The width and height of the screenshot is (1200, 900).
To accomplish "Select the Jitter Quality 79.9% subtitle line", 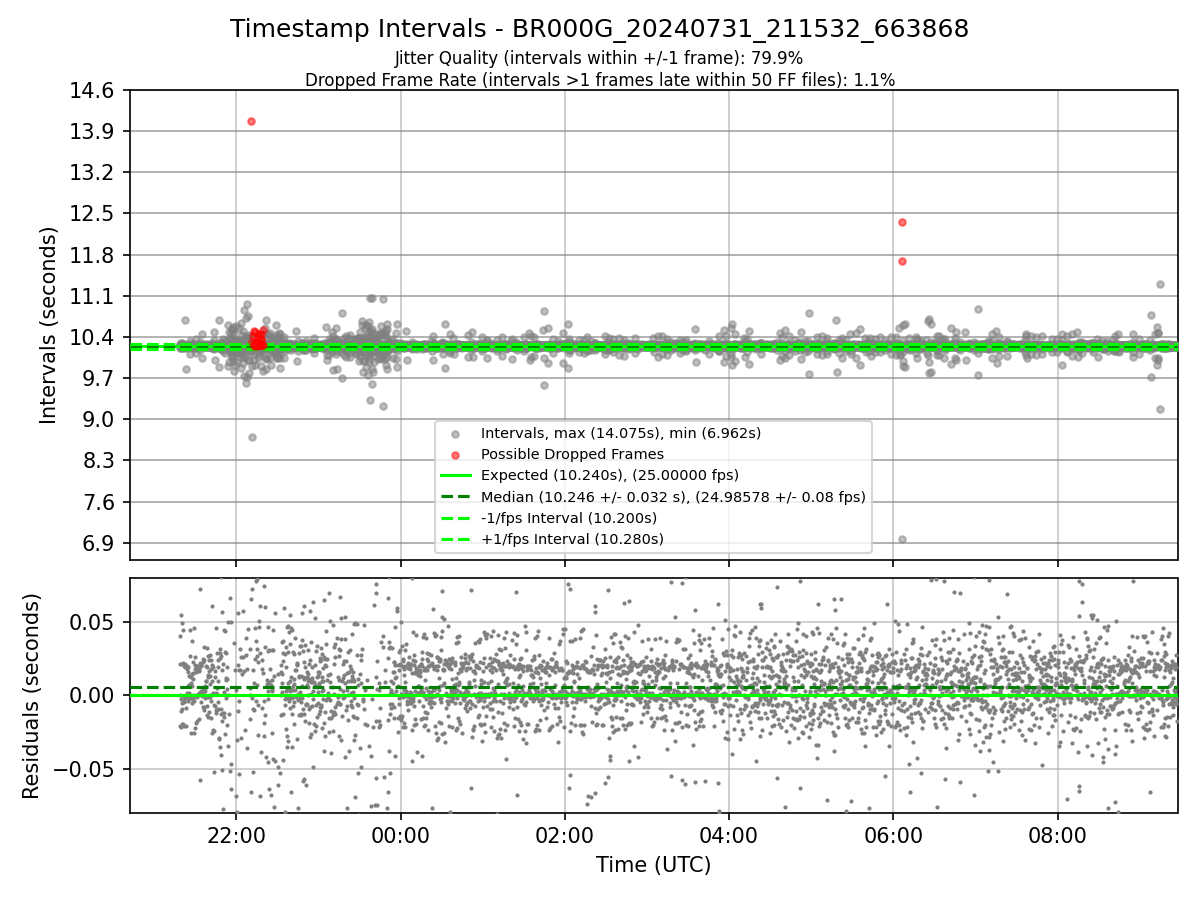I will pyautogui.click(x=599, y=58).
